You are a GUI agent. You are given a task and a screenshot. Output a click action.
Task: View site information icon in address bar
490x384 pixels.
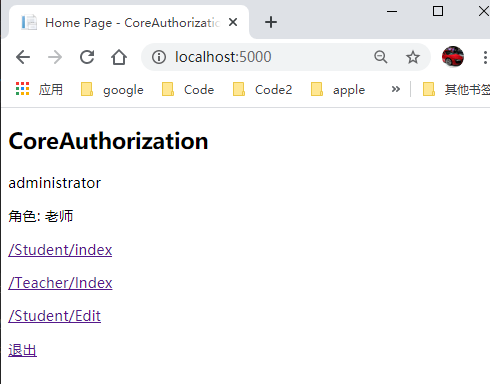tap(159, 57)
